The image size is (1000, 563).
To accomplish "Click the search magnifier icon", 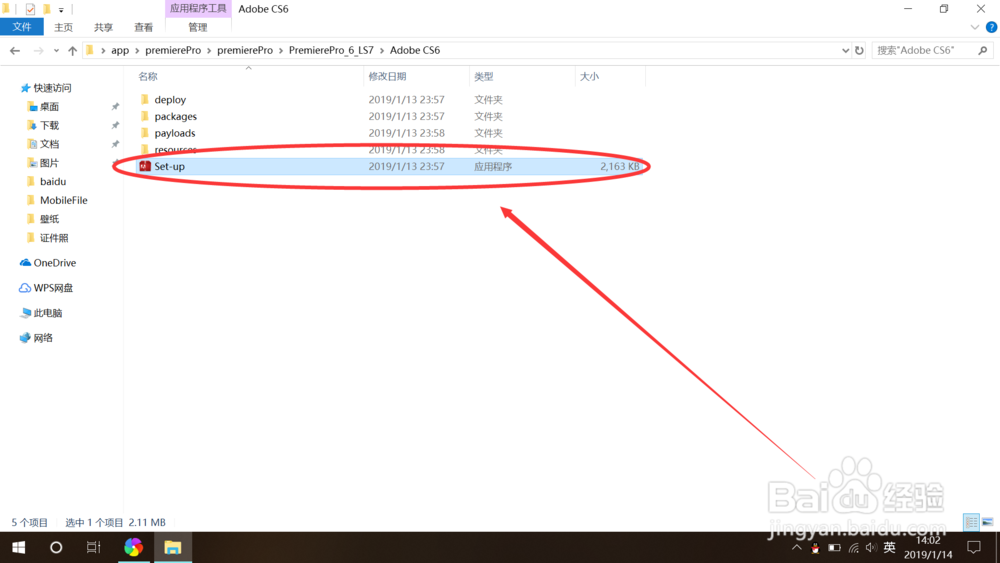I will pos(983,50).
